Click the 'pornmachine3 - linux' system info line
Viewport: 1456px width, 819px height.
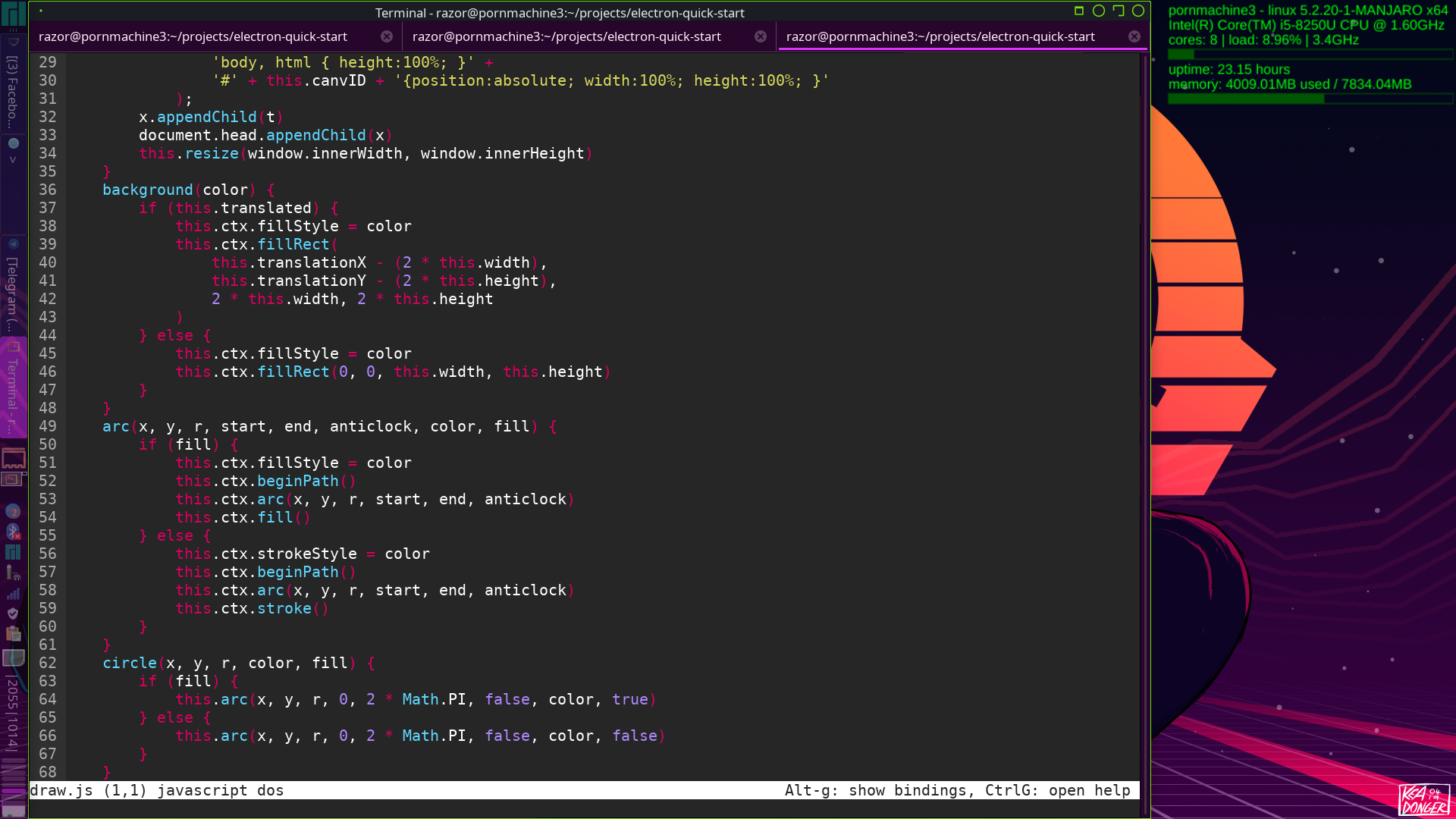pos(1307,11)
